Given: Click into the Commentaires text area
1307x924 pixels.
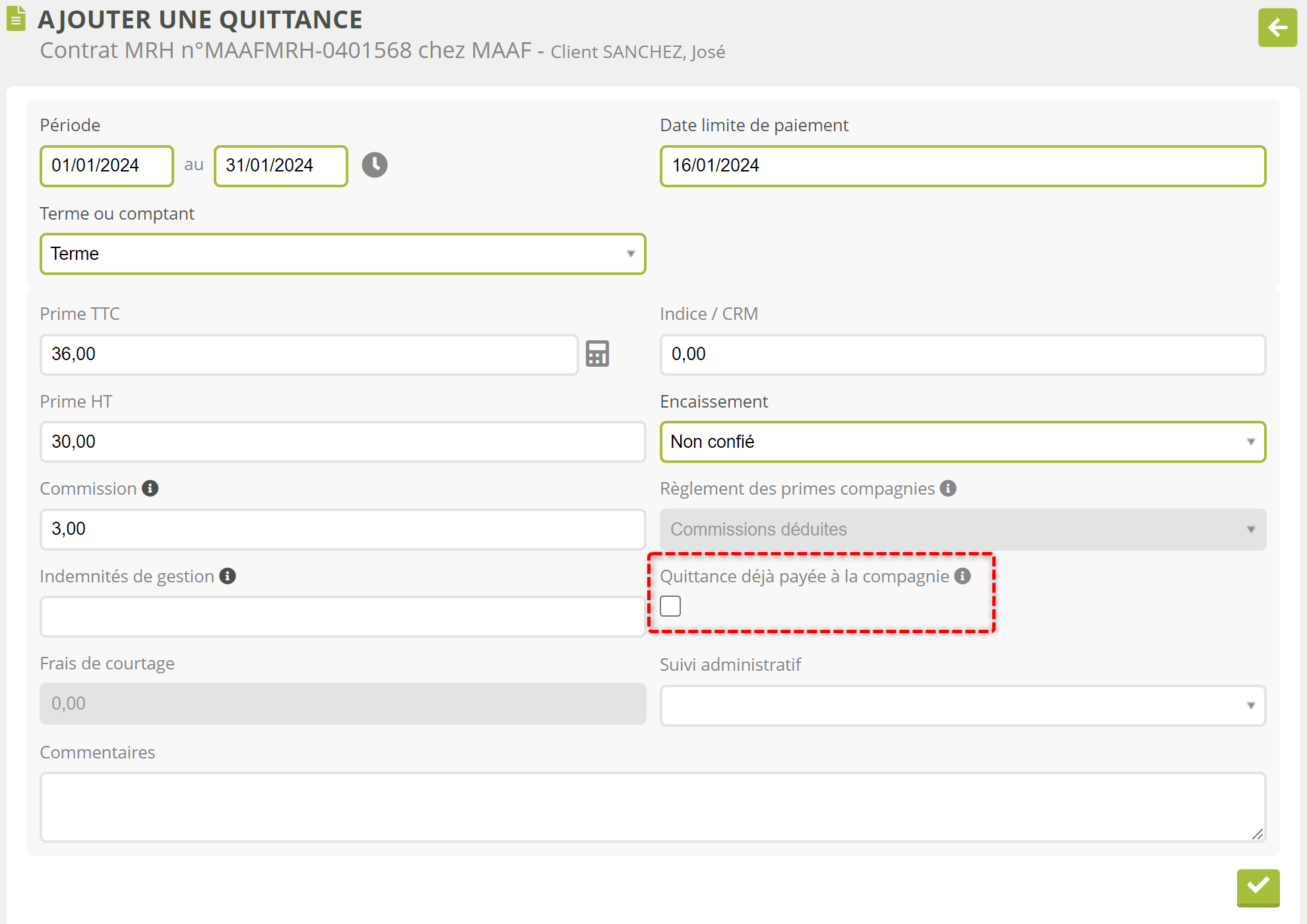Looking at the screenshot, I should point(652,807).
